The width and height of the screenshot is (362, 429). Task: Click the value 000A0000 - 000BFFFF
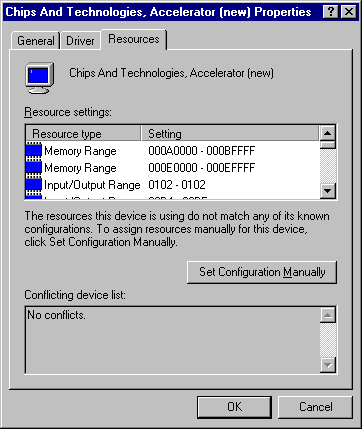click(x=202, y=151)
